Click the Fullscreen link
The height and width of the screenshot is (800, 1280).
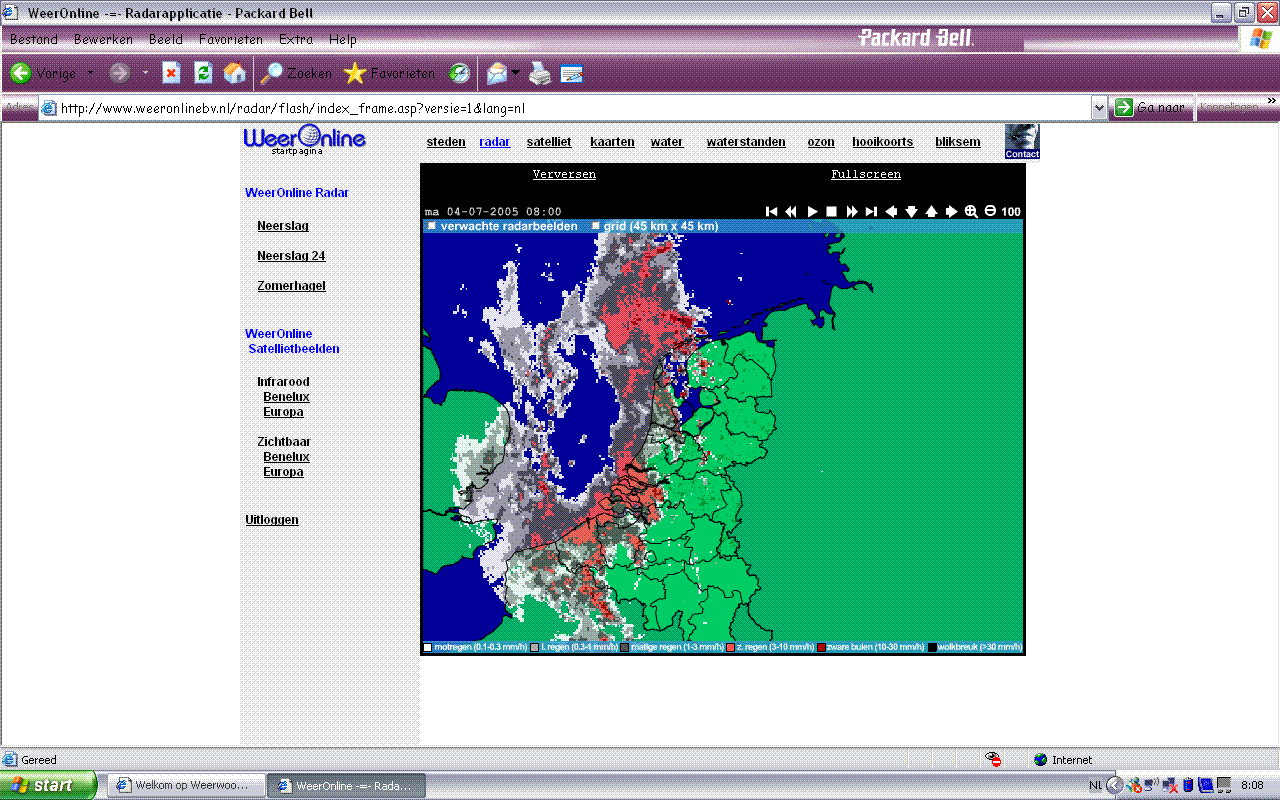coord(866,174)
